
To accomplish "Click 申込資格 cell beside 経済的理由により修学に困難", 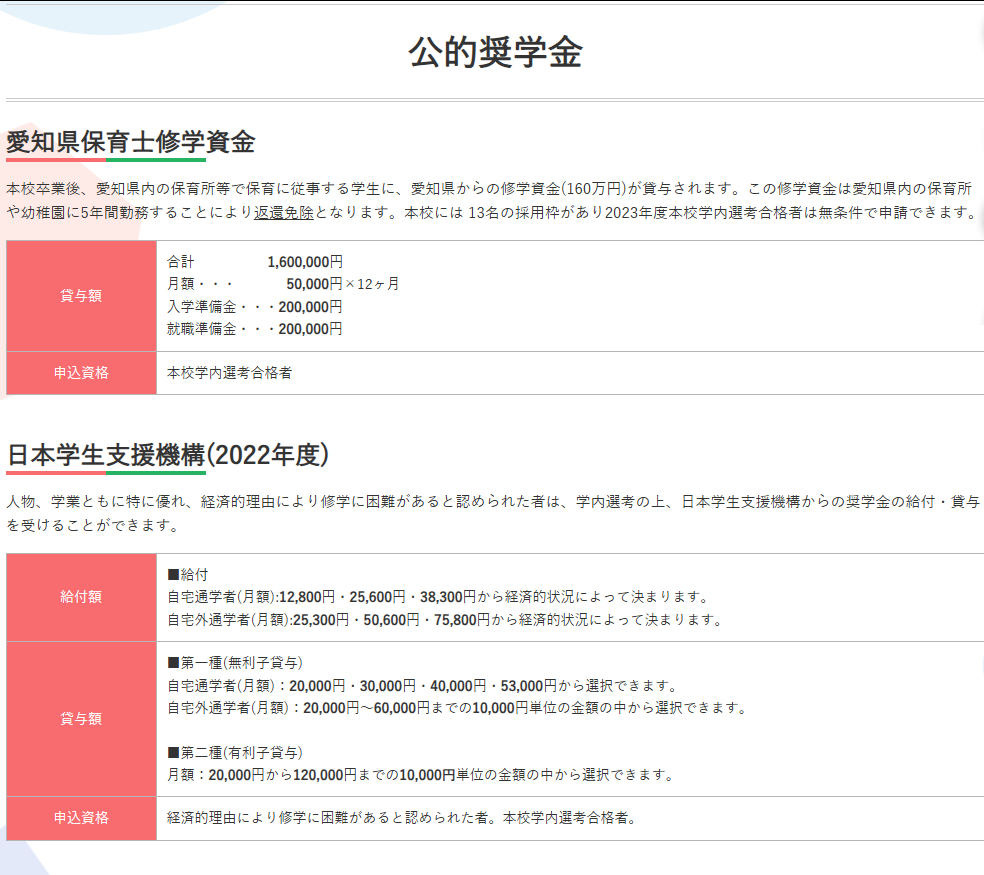I will click(x=81, y=818).
